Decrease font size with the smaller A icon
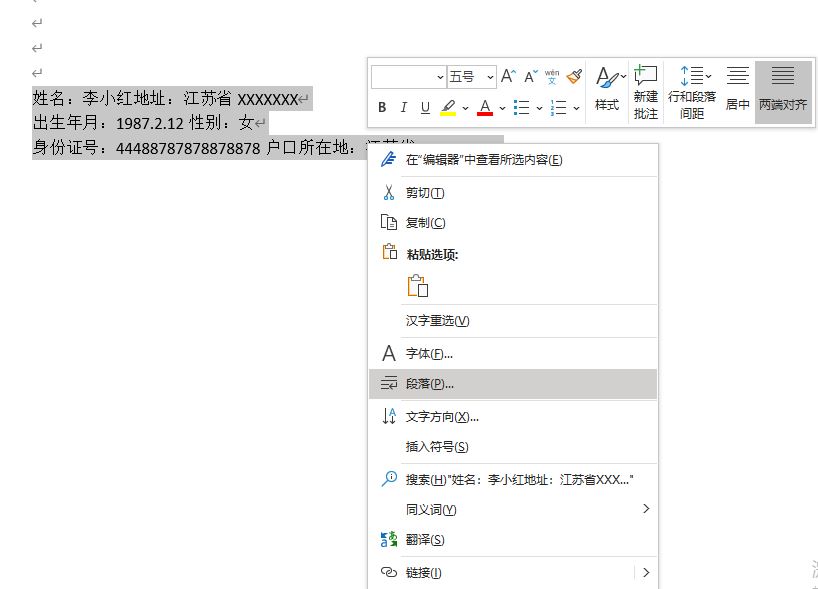818x589 pixels. (531, 76)
